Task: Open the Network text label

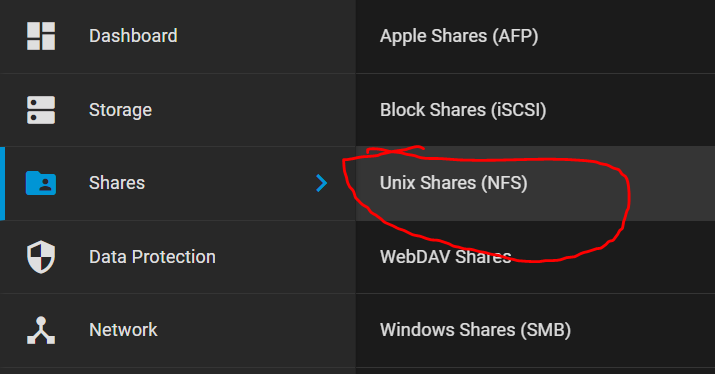Action: click(123, 330)
